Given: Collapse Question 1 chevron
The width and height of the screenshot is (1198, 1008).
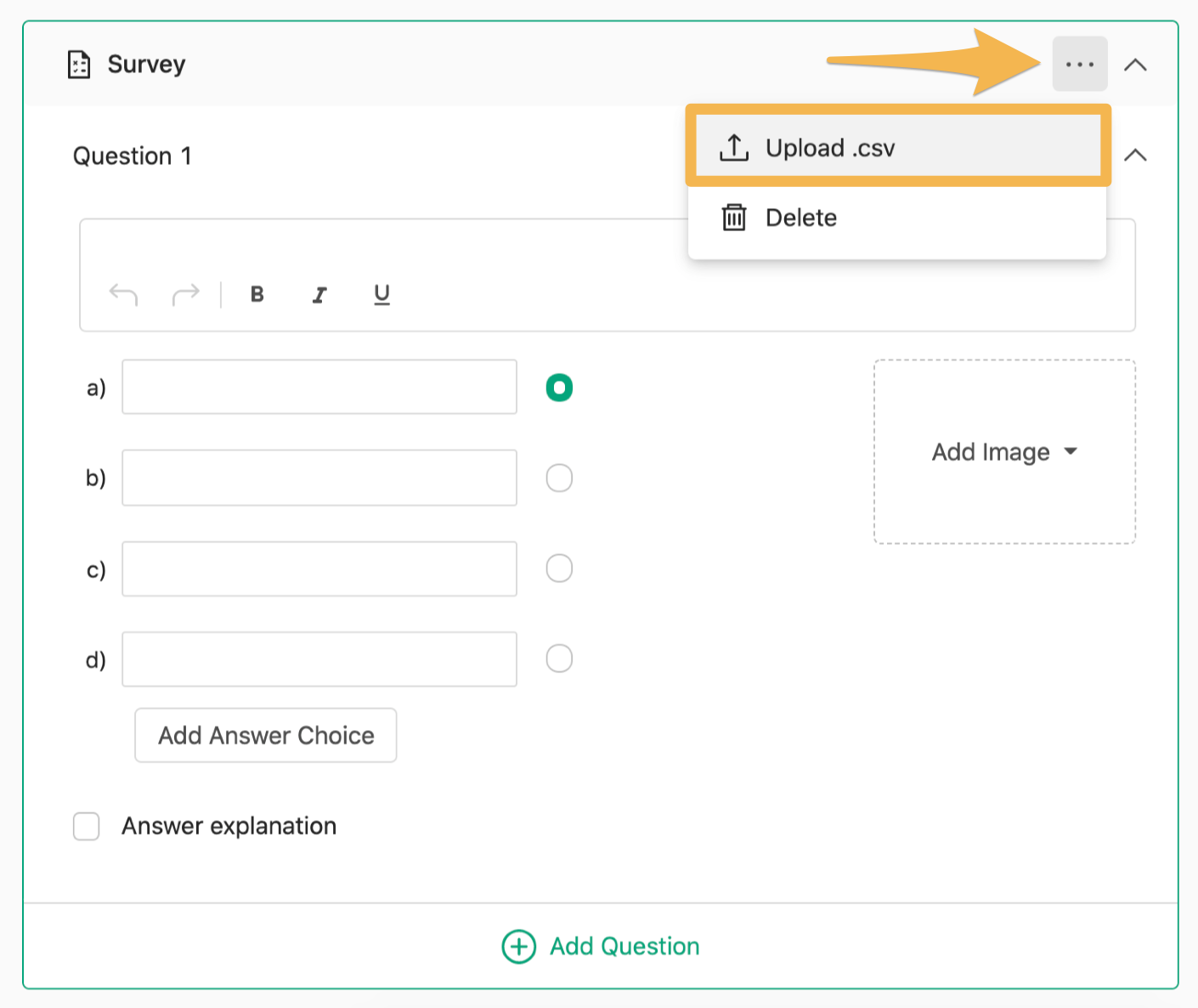Looking at the screenshot, I should [x=1135, y=155].
